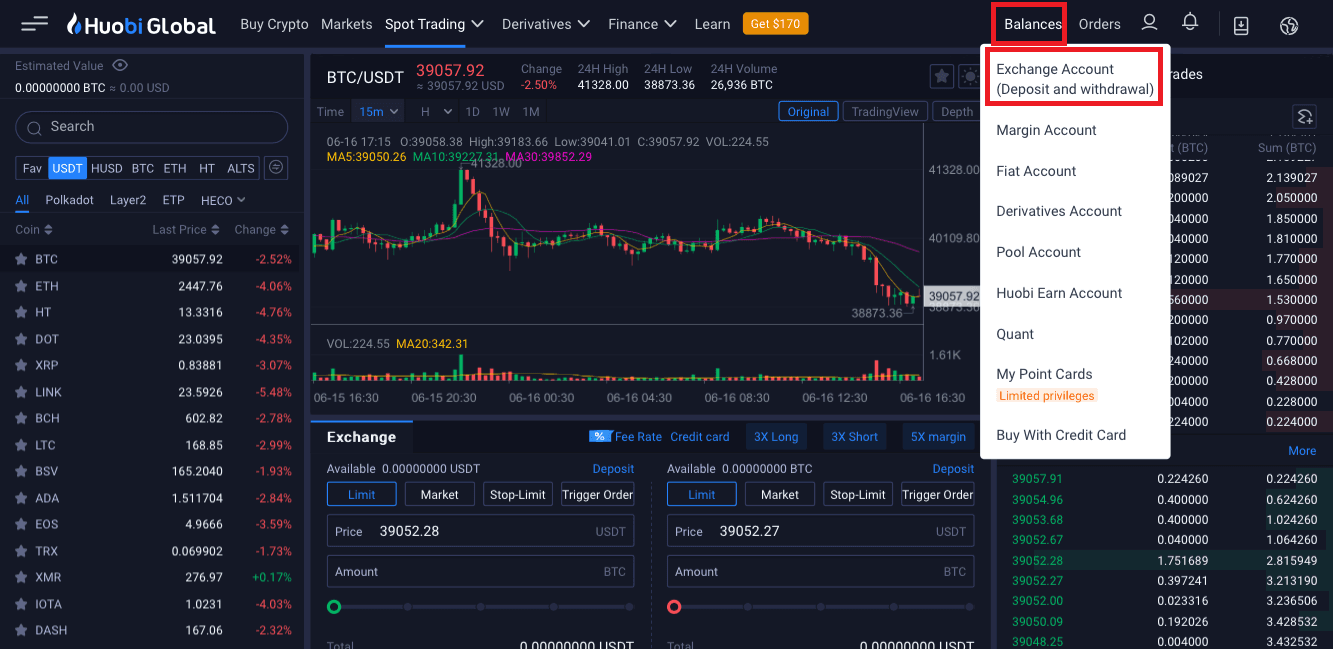The height and width of the screenshot is (649, 1333).
Task: Open the Credit card link
Action: pyautogui.click(x=700, y=437)
